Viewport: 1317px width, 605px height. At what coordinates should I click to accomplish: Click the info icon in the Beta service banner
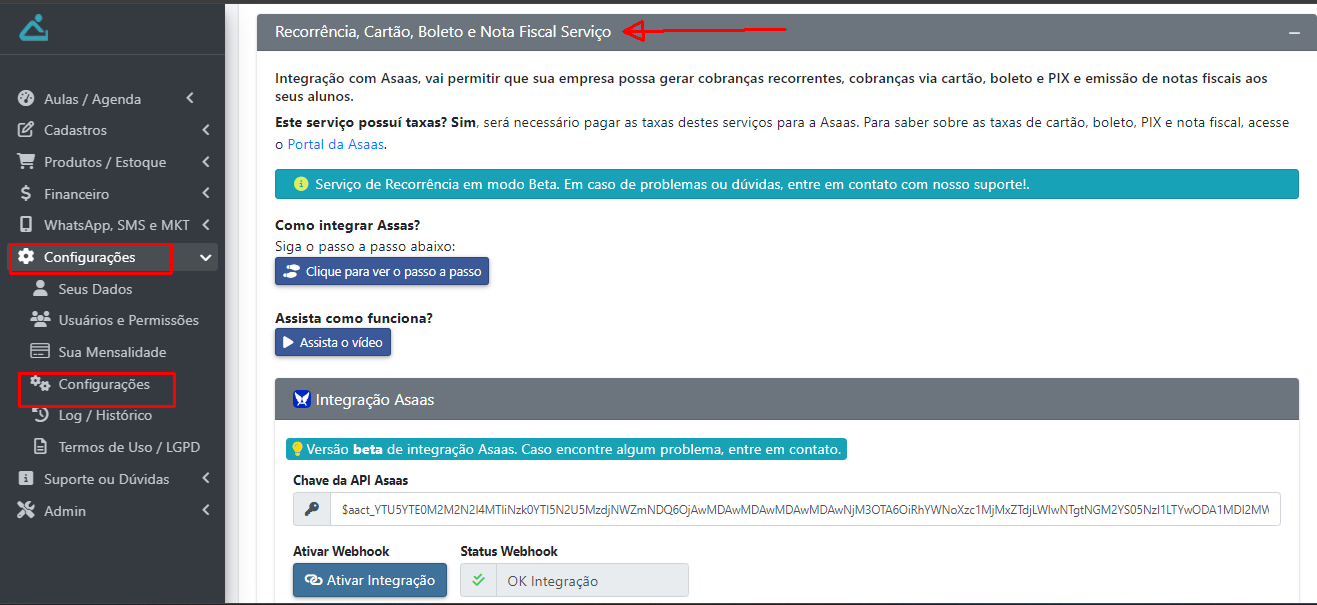pos(301,184)
